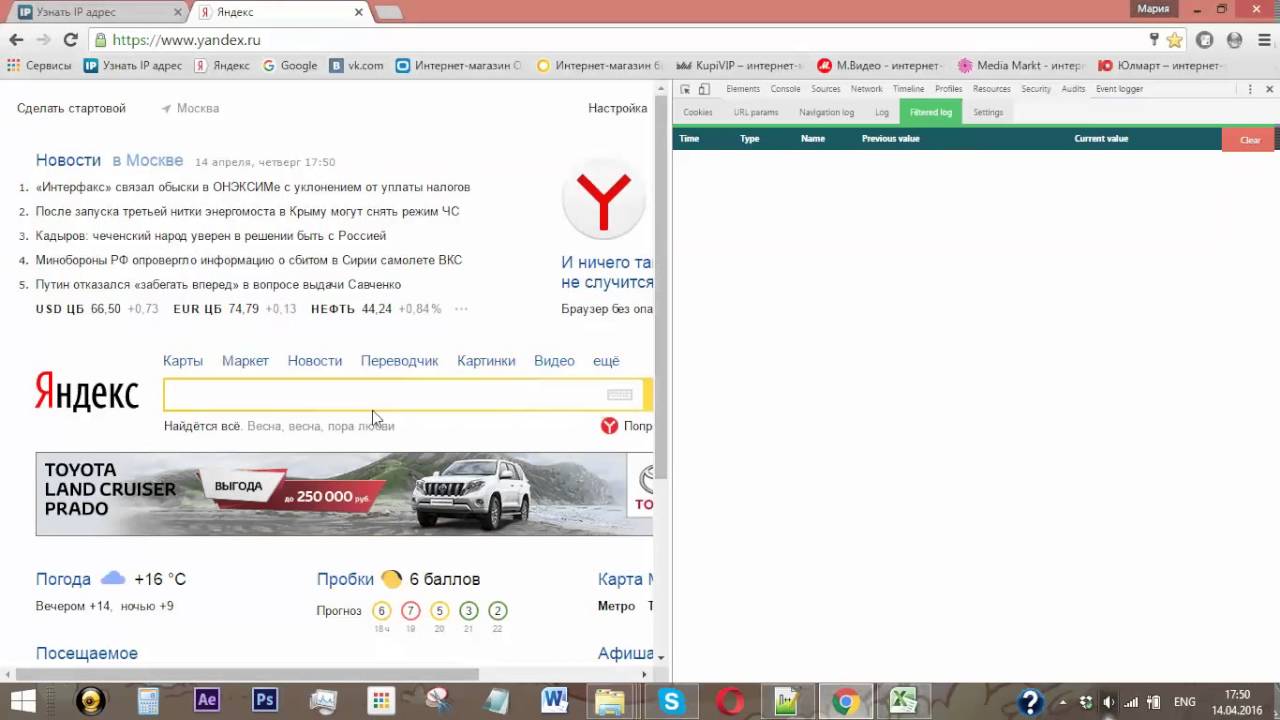Open Photoshop from the taskbar
This screenshot has height=720, width=1280.
pyautogui.click(x=265, y=700)
